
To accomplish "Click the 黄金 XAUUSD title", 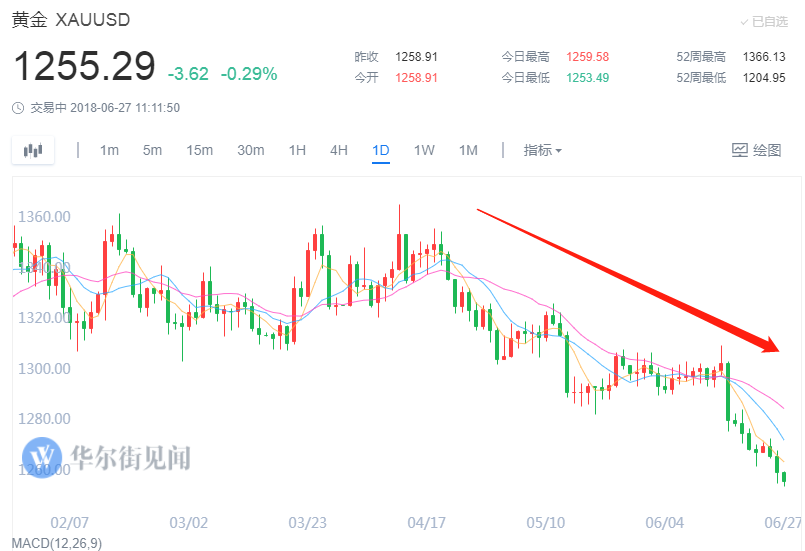I will (x=70, y=20).
